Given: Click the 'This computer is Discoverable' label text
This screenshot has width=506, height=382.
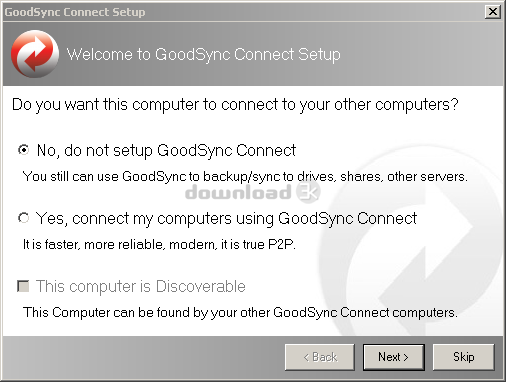Looking at the screenshot, I should [141, 286].
